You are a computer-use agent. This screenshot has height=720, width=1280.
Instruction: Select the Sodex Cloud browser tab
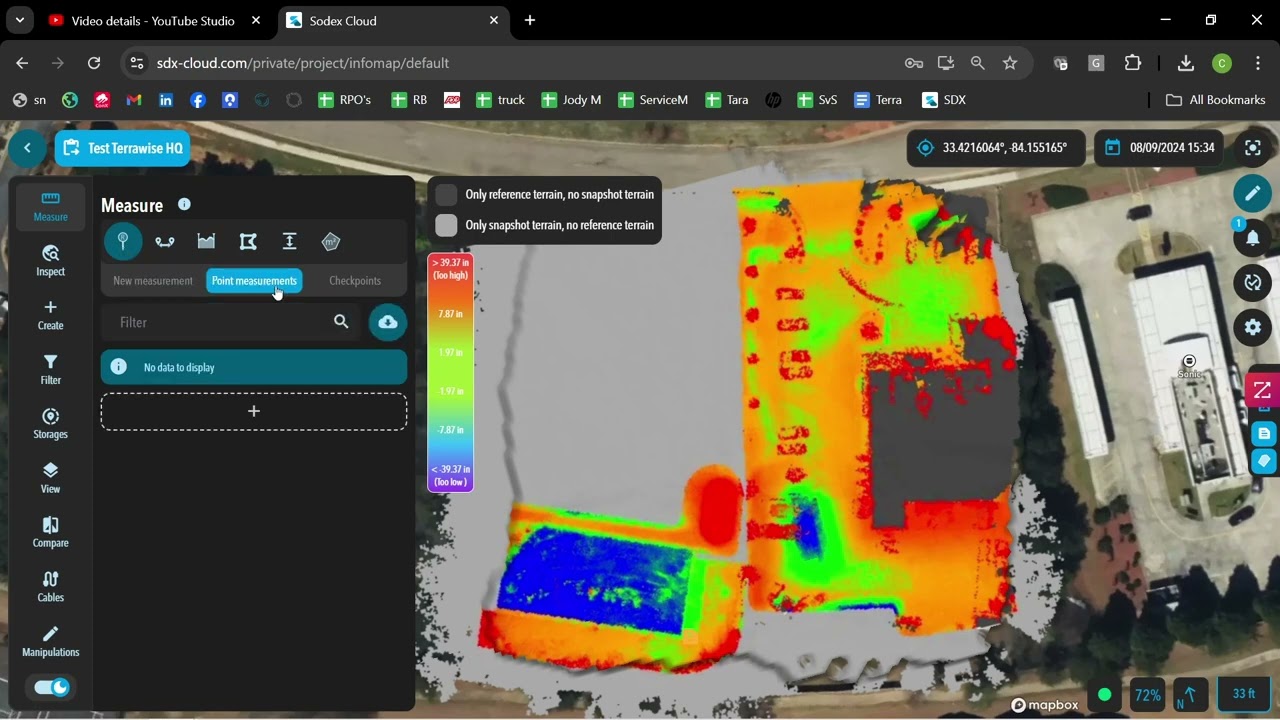(x=391, y=20)
